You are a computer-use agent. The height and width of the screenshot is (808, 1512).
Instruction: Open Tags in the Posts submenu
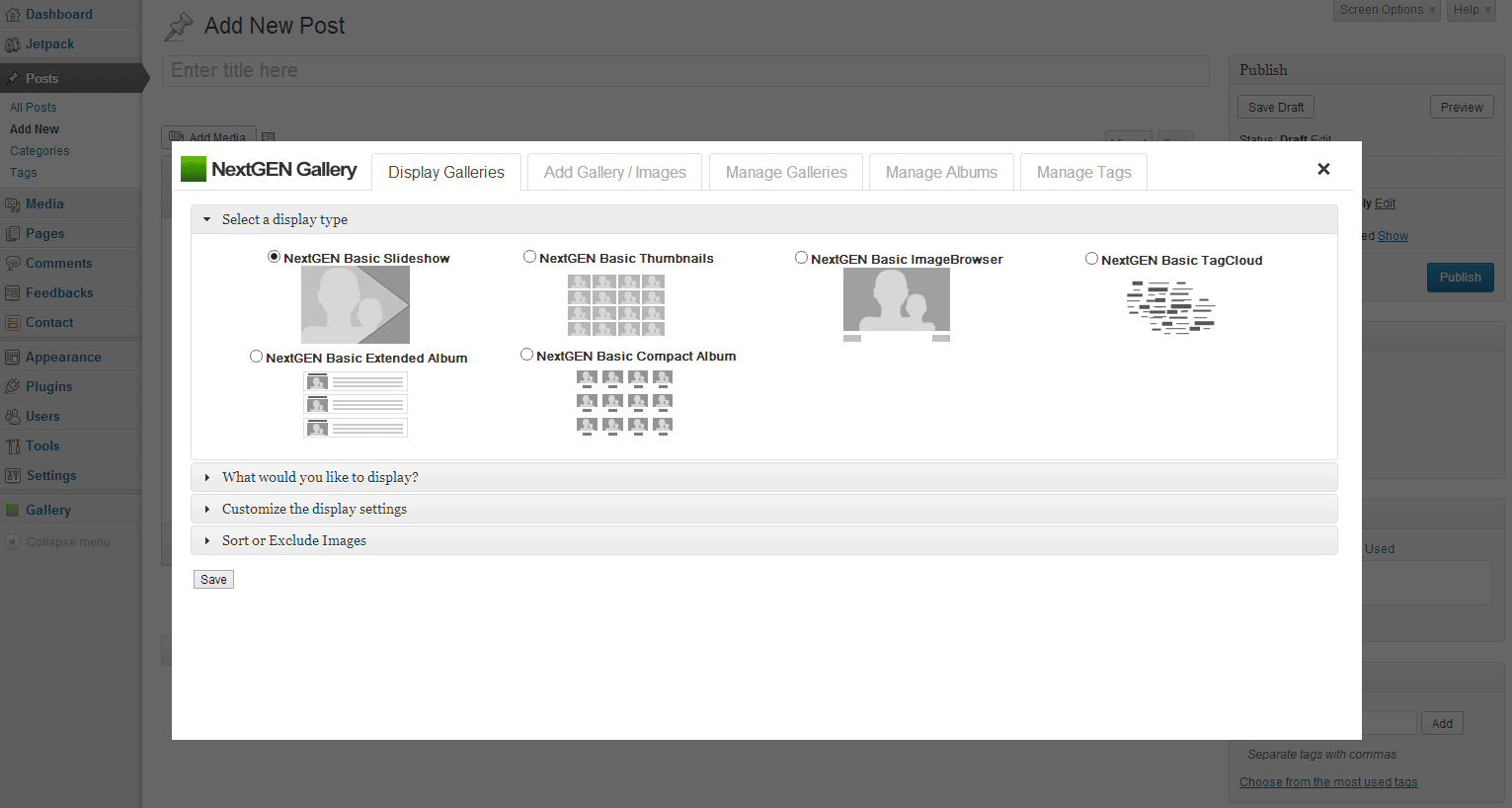pyautogui.click(x=24, y=173)
